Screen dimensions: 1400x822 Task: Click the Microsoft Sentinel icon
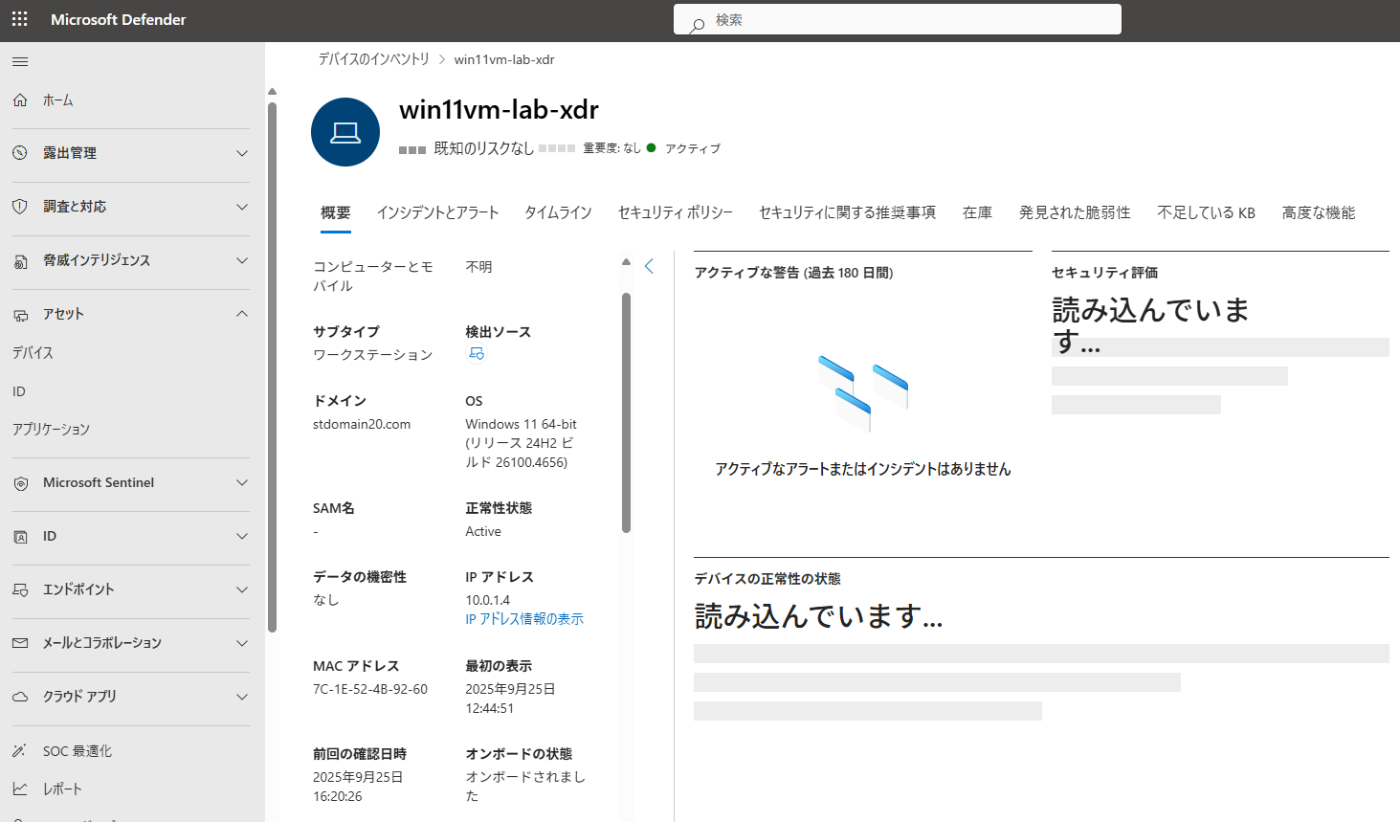[20, 483]
